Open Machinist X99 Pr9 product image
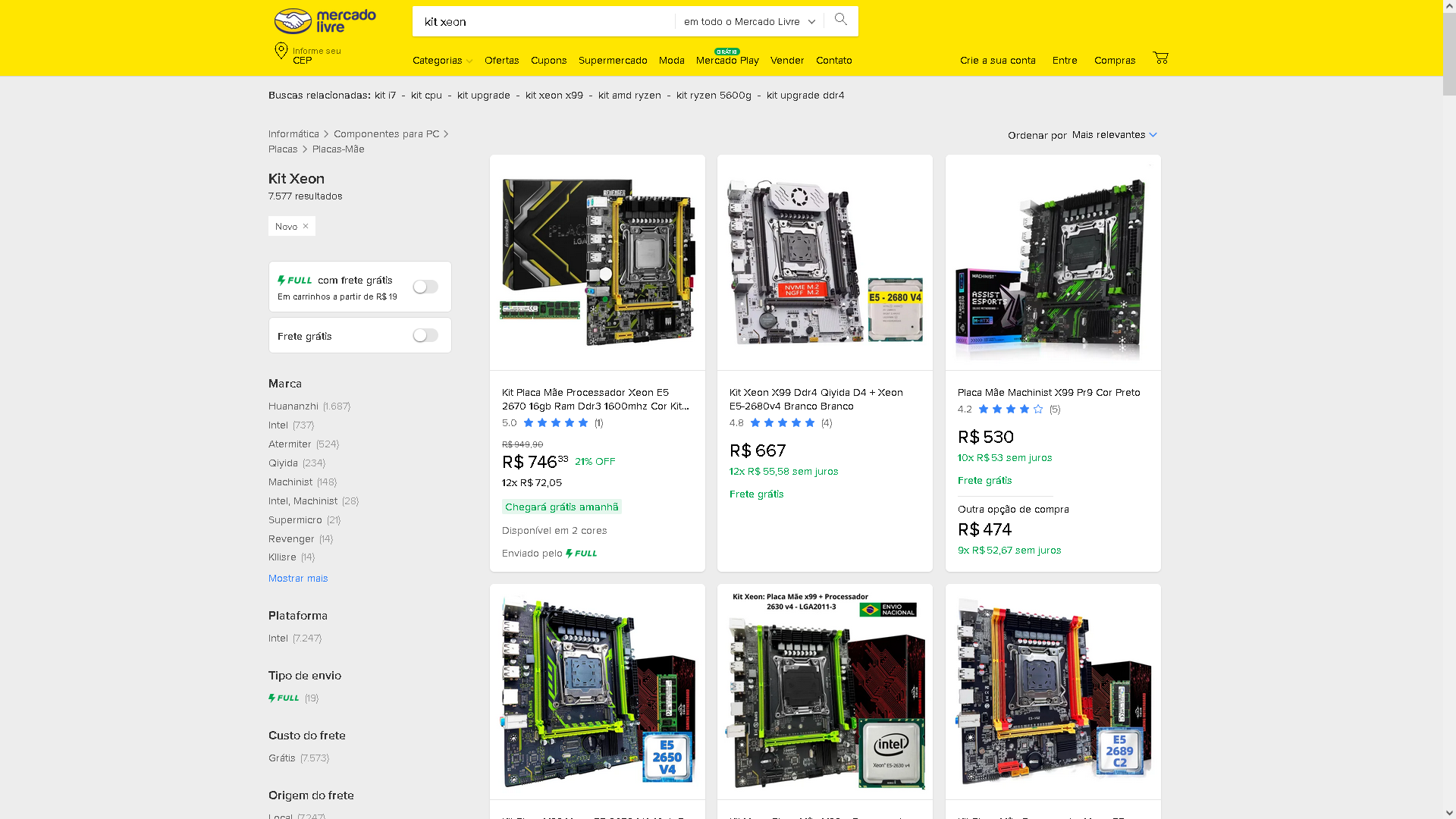Image resolution: width=1456 pixels, height=819 pixels. (1053, 262)
